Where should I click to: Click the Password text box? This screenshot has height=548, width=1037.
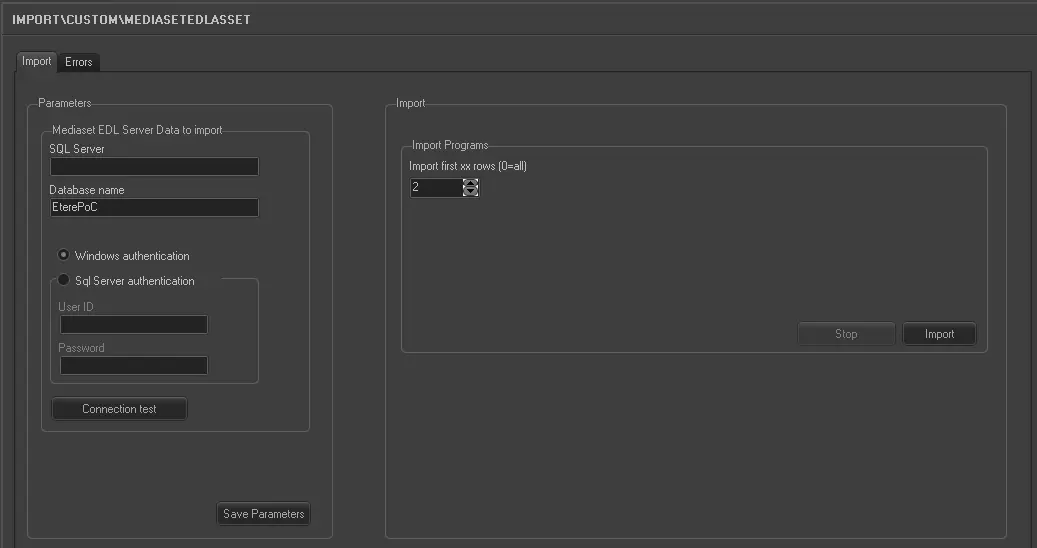pos(134,366)
